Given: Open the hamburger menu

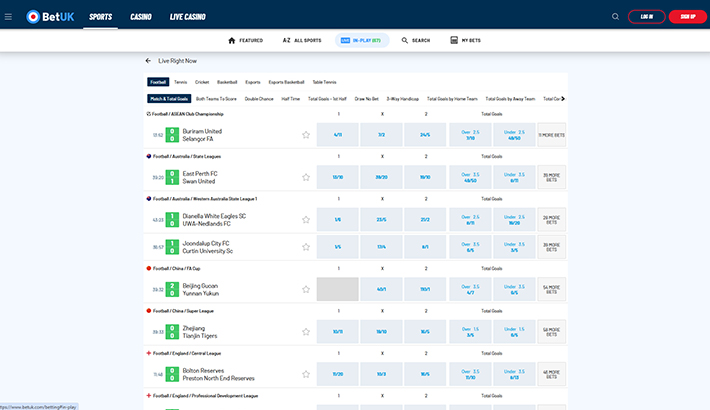Looking at the screenshot, I should coord(10,17).
